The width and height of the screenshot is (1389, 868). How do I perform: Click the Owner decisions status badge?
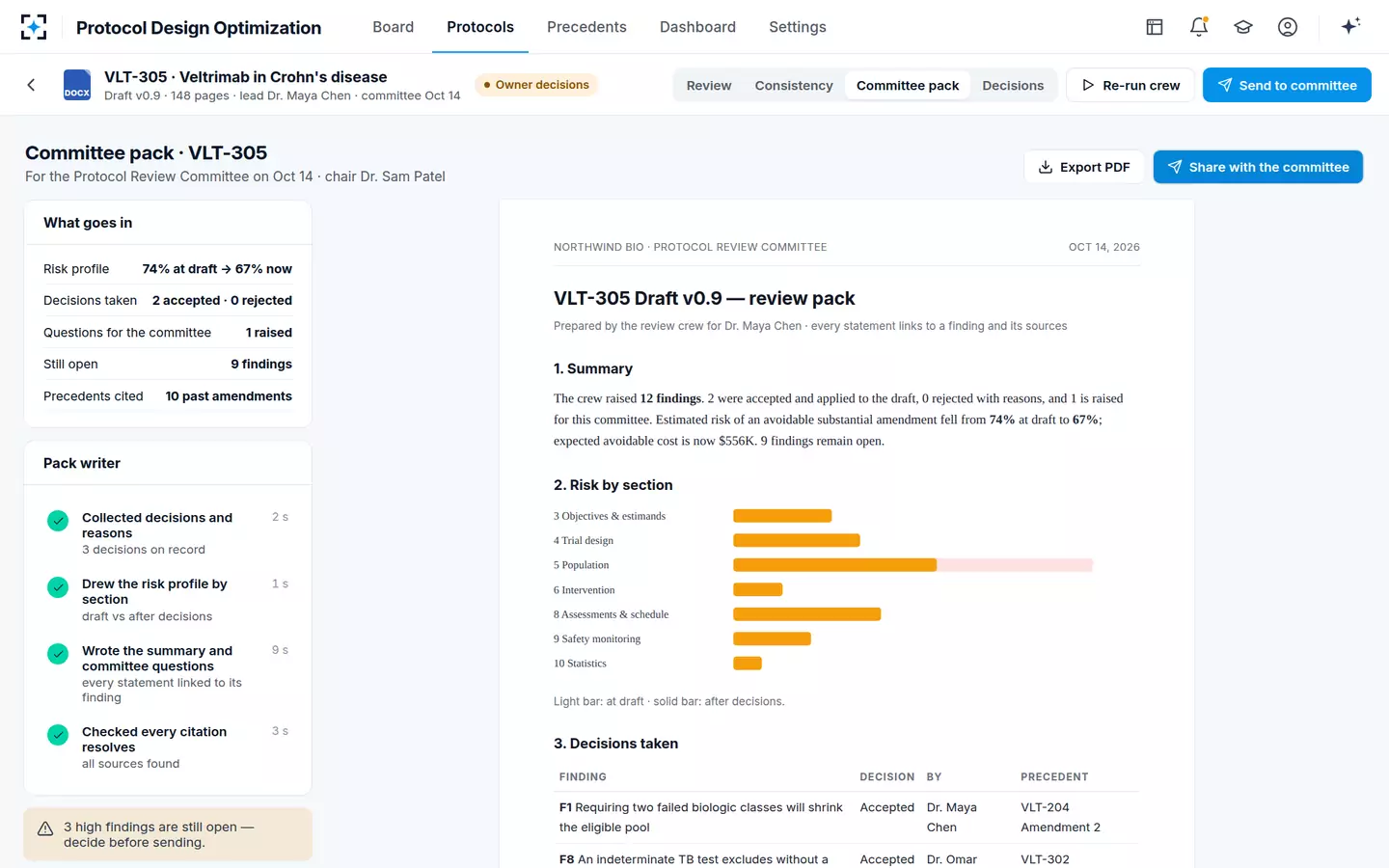pos(536,85)
